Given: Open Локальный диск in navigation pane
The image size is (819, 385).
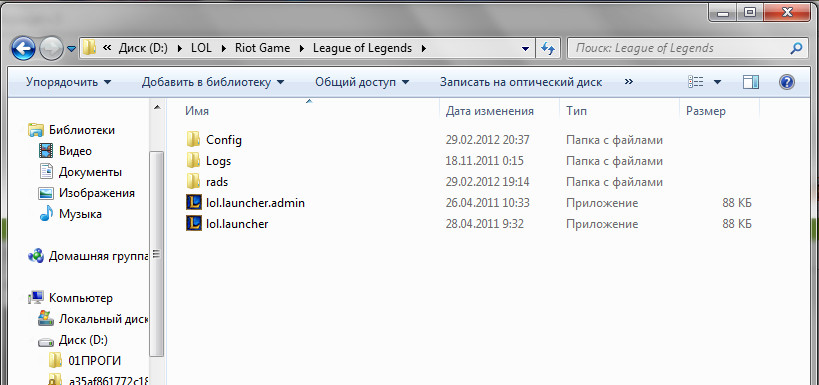Looking at the screenshot, I should click(x=103, y=319).
